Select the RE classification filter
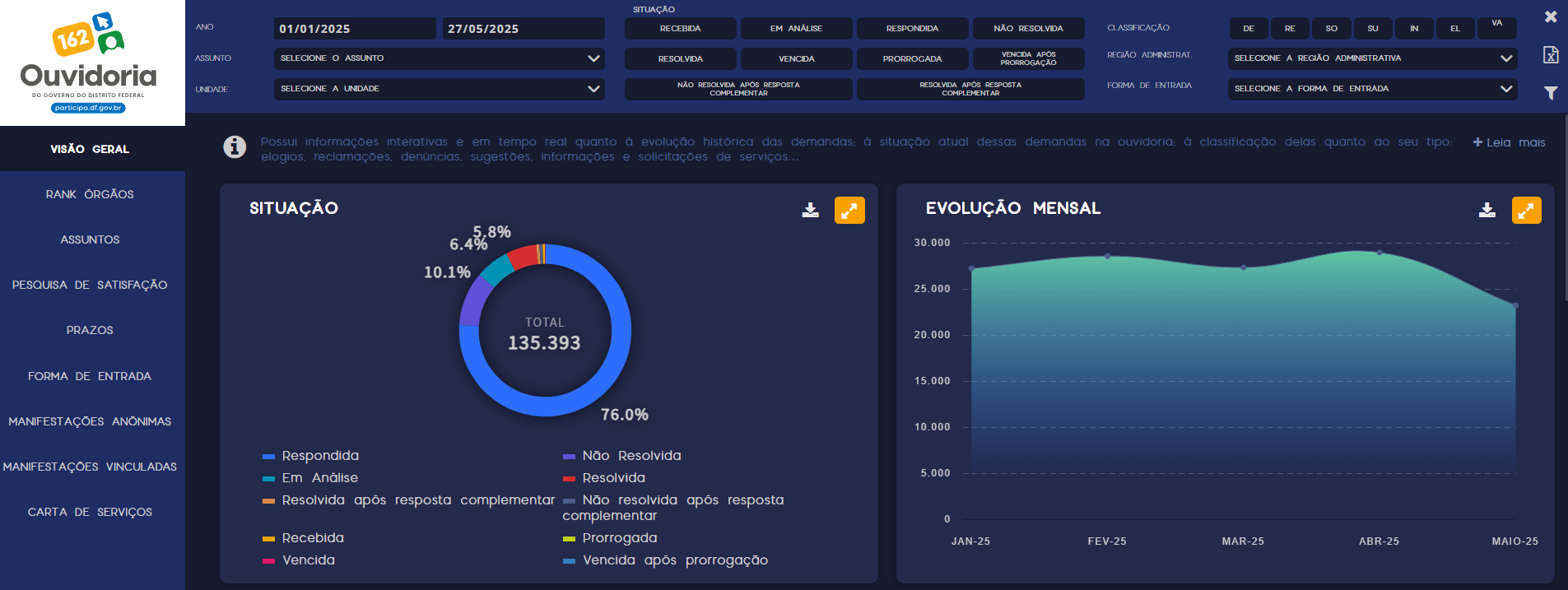1568x590 pixels. click(1290, 29)
